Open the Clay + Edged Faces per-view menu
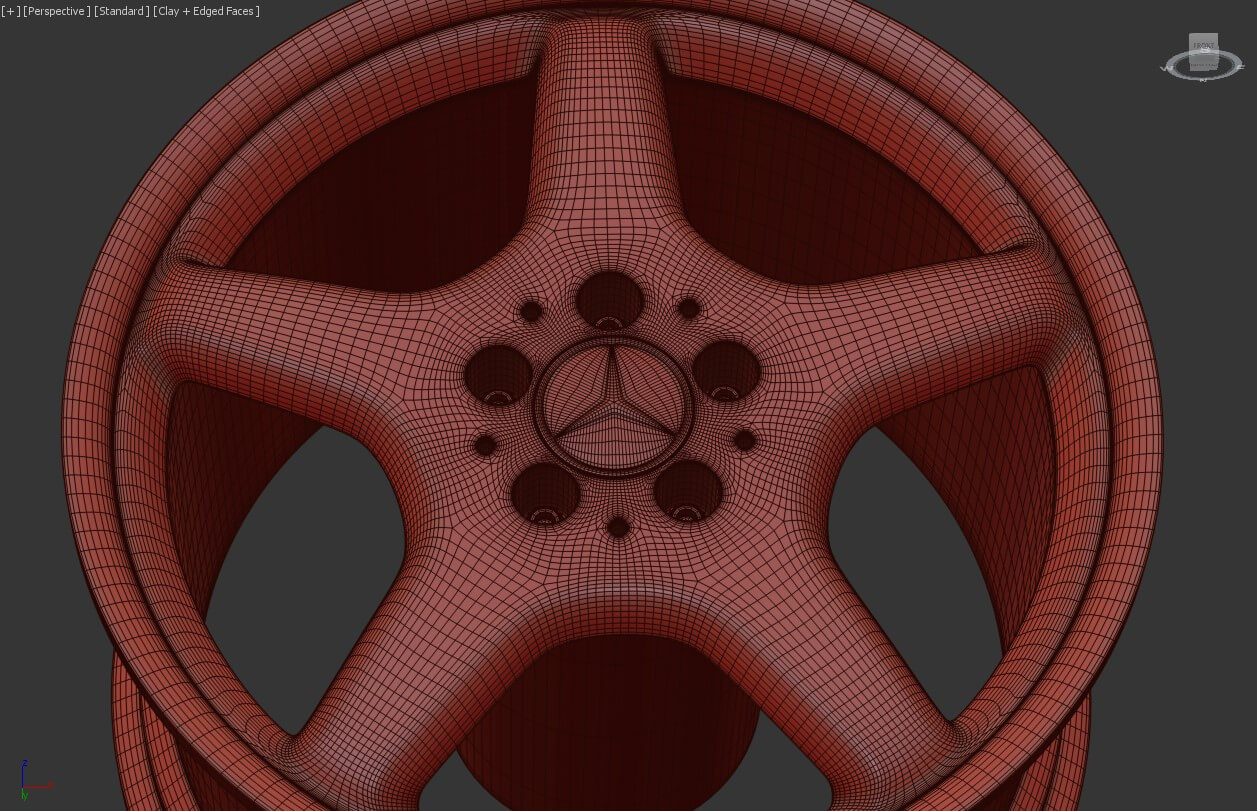Screen dimensions: 1257x811 [206, 11]
